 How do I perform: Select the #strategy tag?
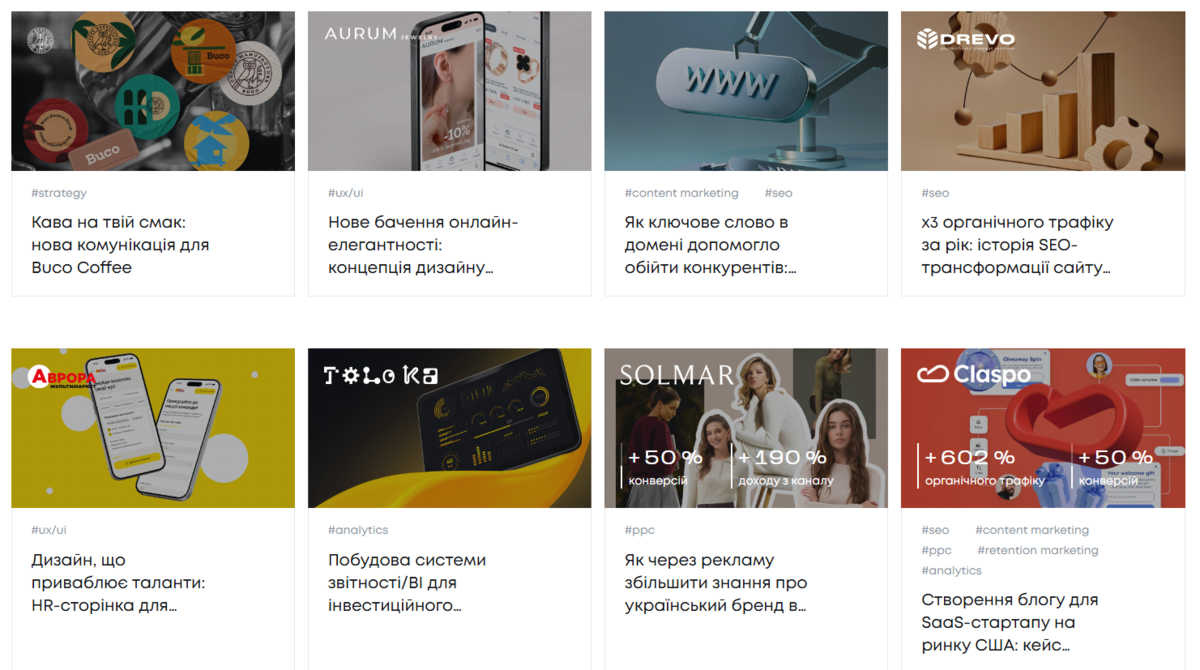click(59, 193)
